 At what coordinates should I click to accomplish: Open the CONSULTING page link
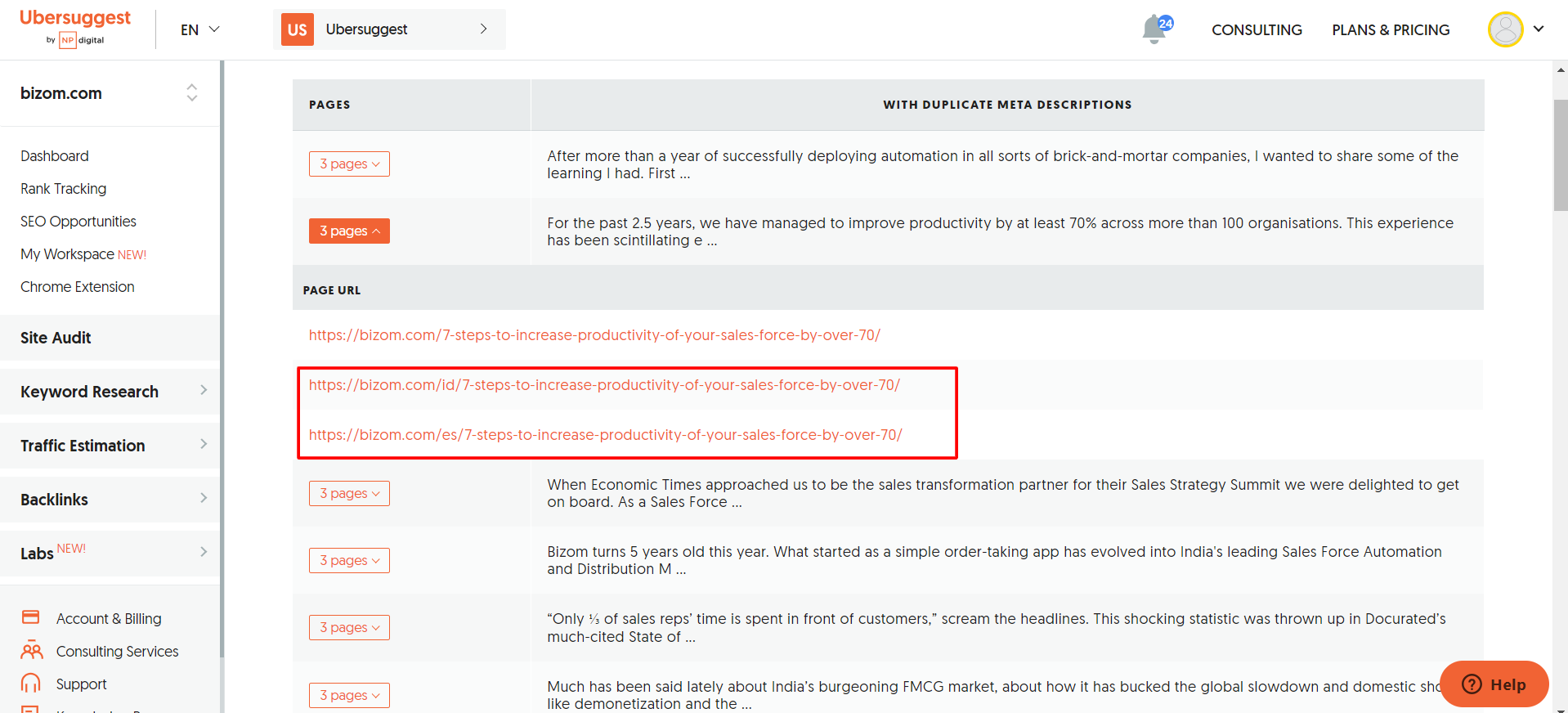[x=1257, y=29]
